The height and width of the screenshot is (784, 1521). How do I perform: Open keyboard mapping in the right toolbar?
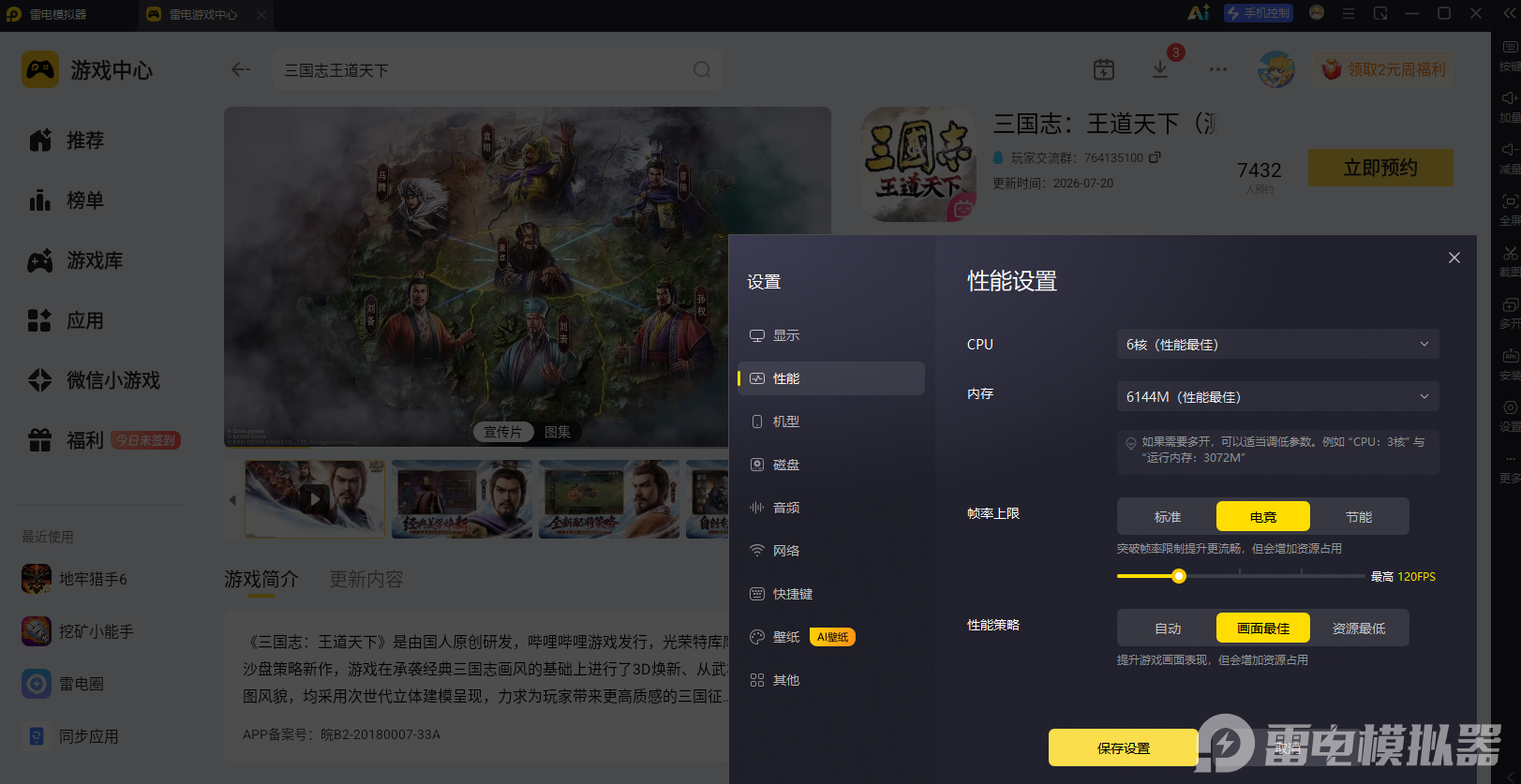(1510, 53)
